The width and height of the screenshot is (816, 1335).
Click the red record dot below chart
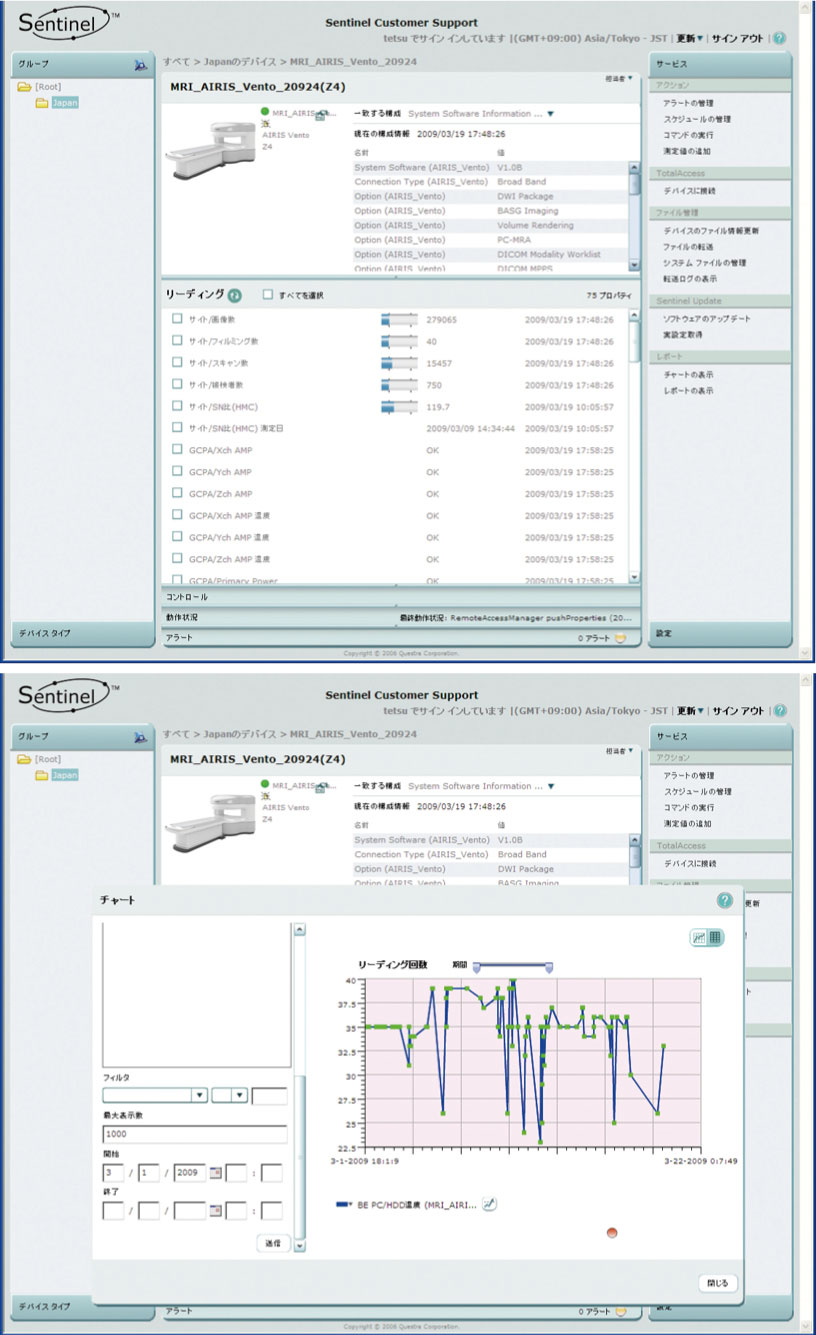tap(612, 1233)
